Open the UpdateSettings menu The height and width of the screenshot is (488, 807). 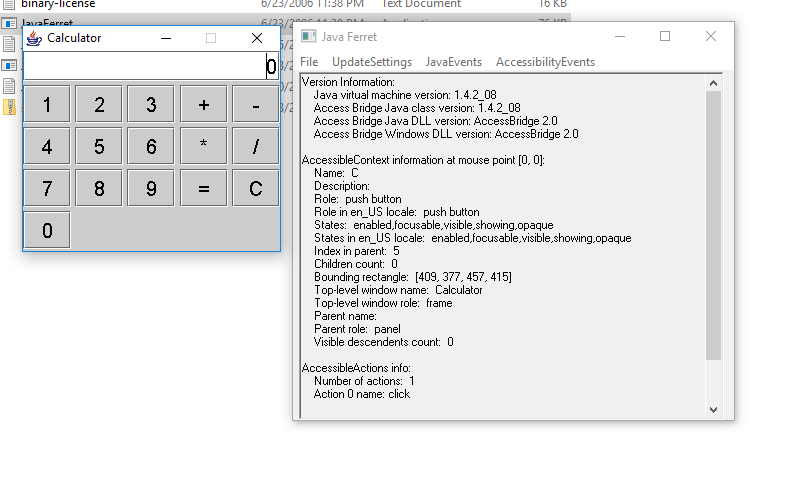[371, 62]
